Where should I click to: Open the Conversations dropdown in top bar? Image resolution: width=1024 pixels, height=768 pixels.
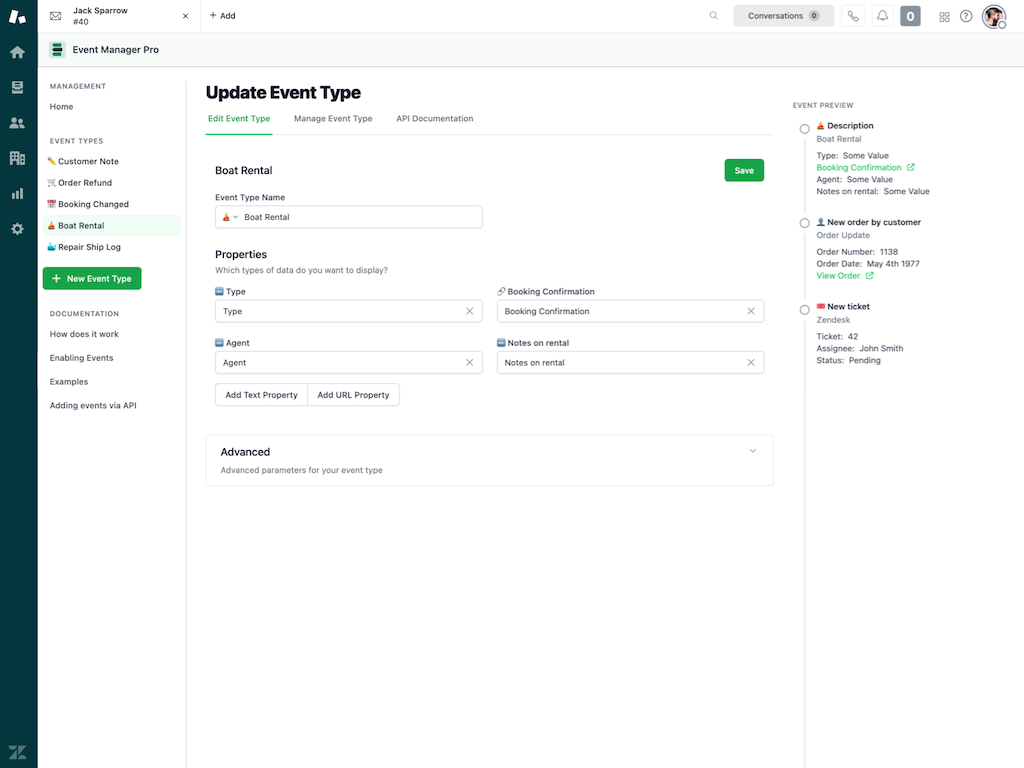783,16
